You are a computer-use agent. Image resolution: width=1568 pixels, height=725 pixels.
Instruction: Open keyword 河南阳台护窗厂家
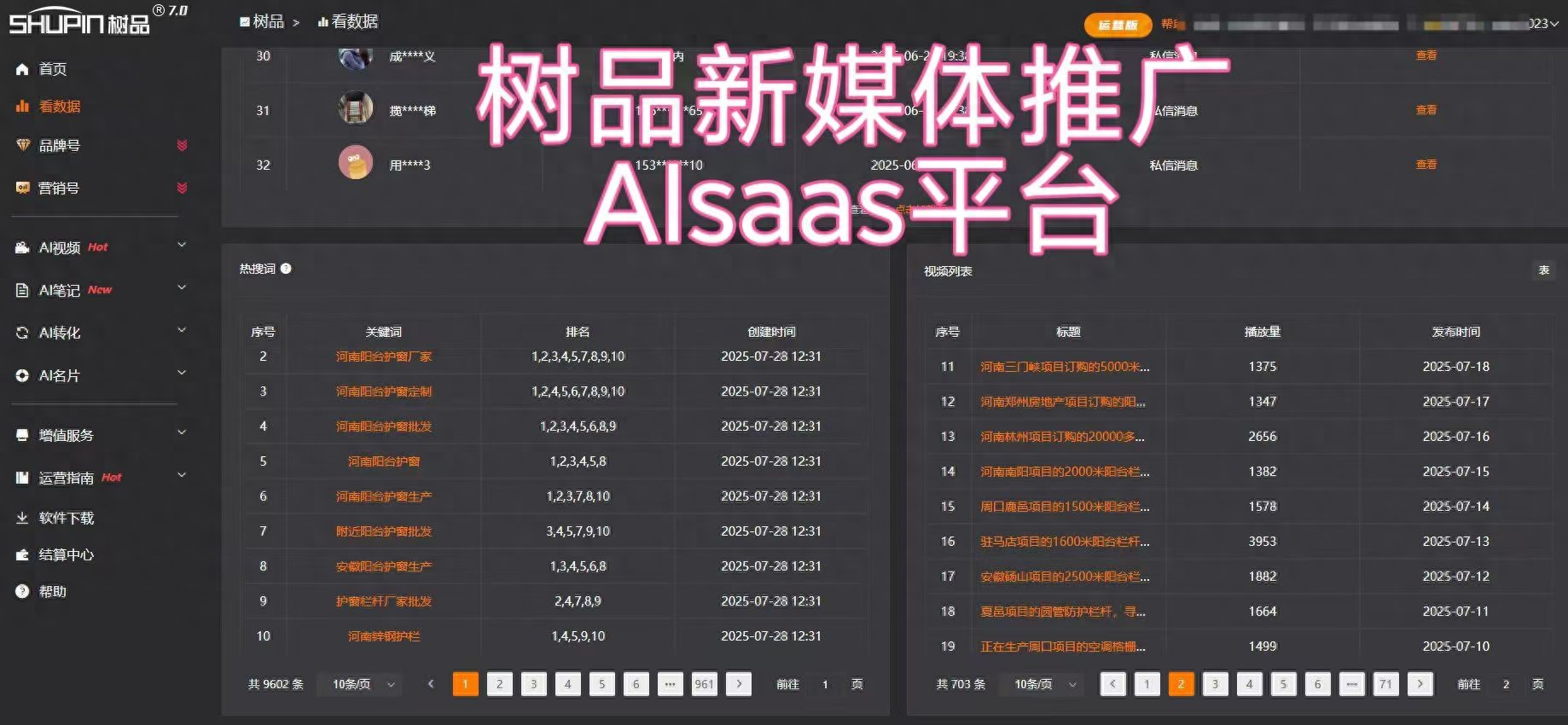384,357
